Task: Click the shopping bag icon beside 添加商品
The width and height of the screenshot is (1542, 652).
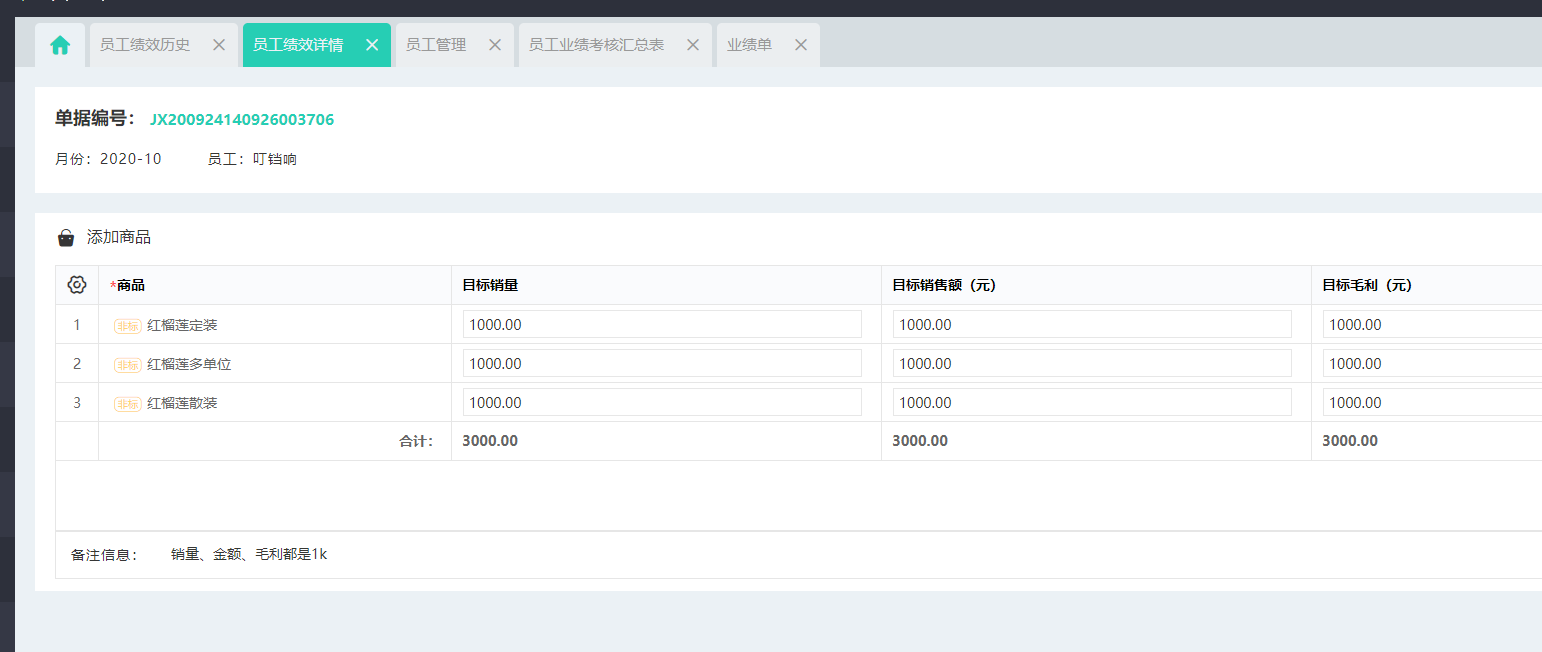Action: (66, 238)
